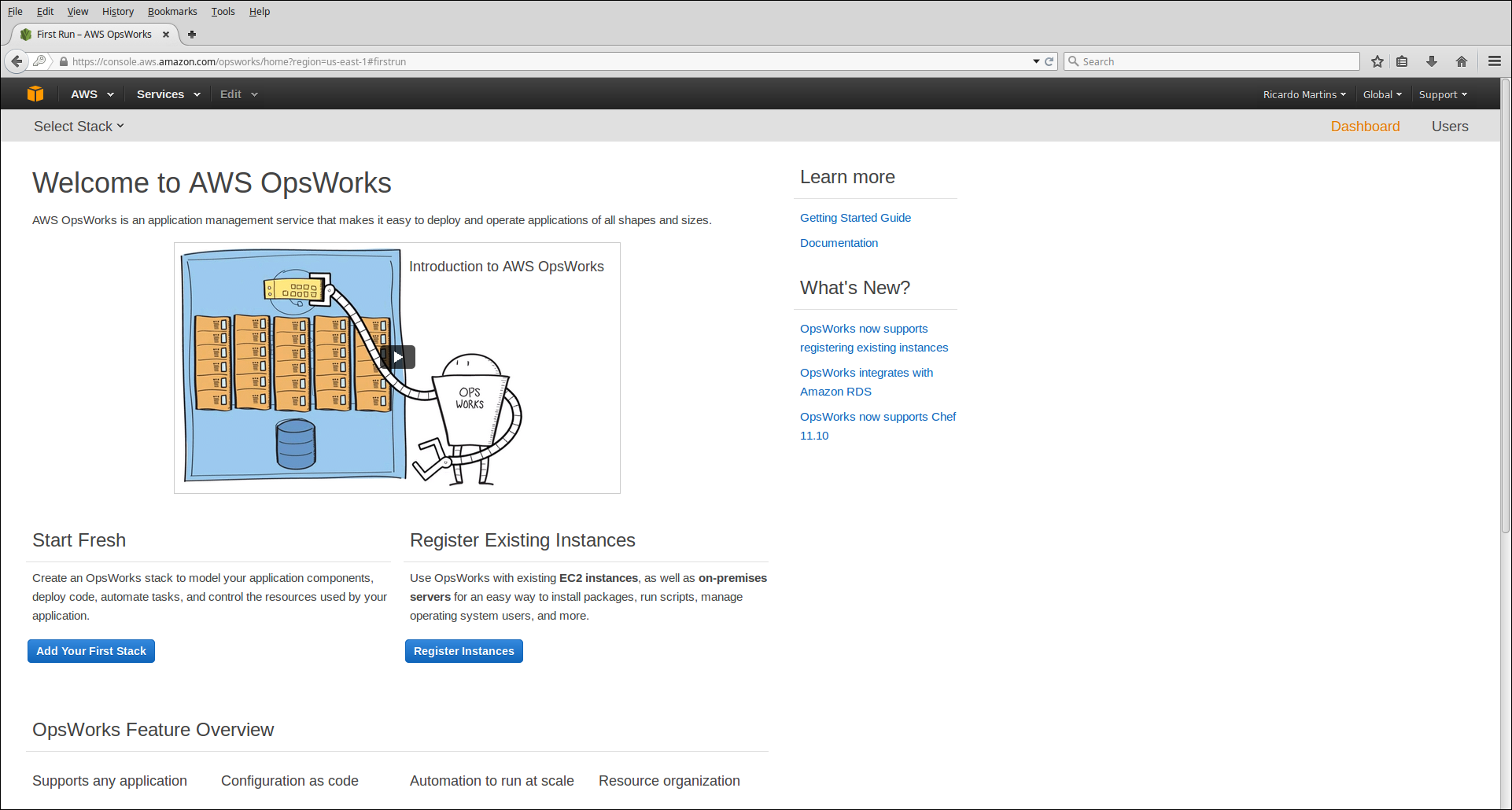The height and width of the screenshot is (810, 1512).
Task: Open the Services dropdown menu
Action: (x=168, y=94)
